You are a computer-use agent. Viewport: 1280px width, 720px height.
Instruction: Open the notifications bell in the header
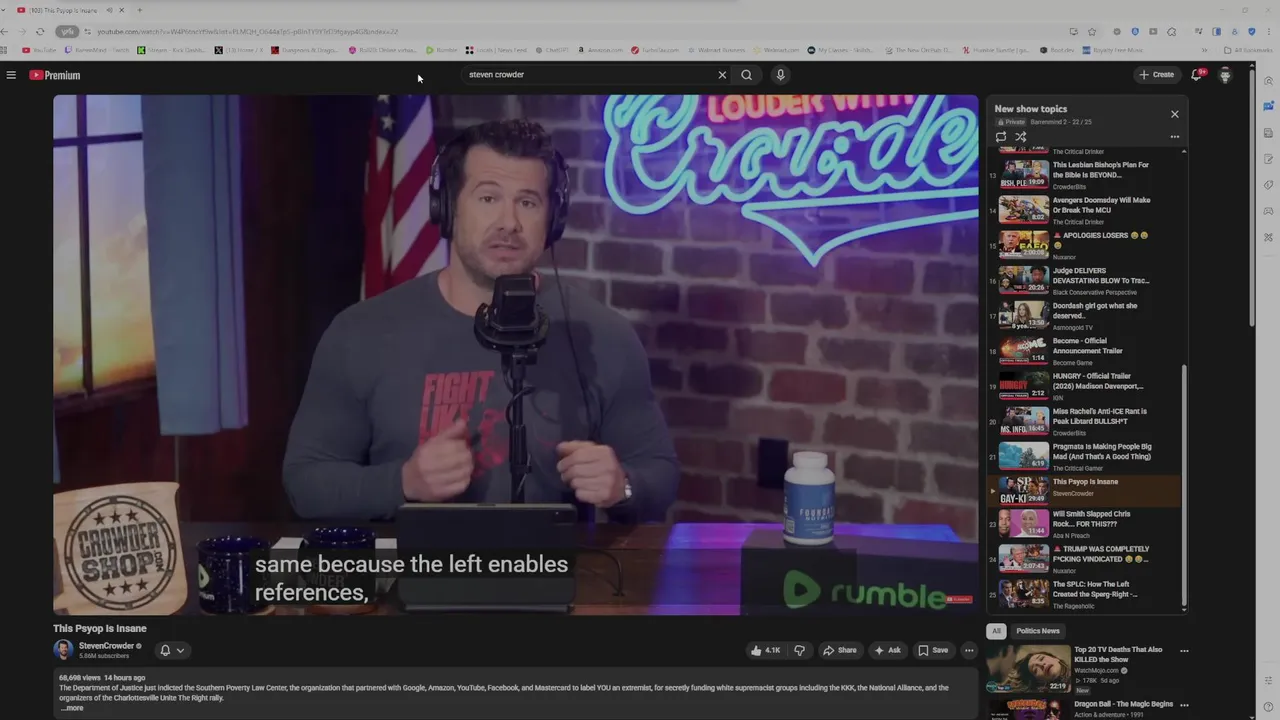click(x=1196, y=75)
